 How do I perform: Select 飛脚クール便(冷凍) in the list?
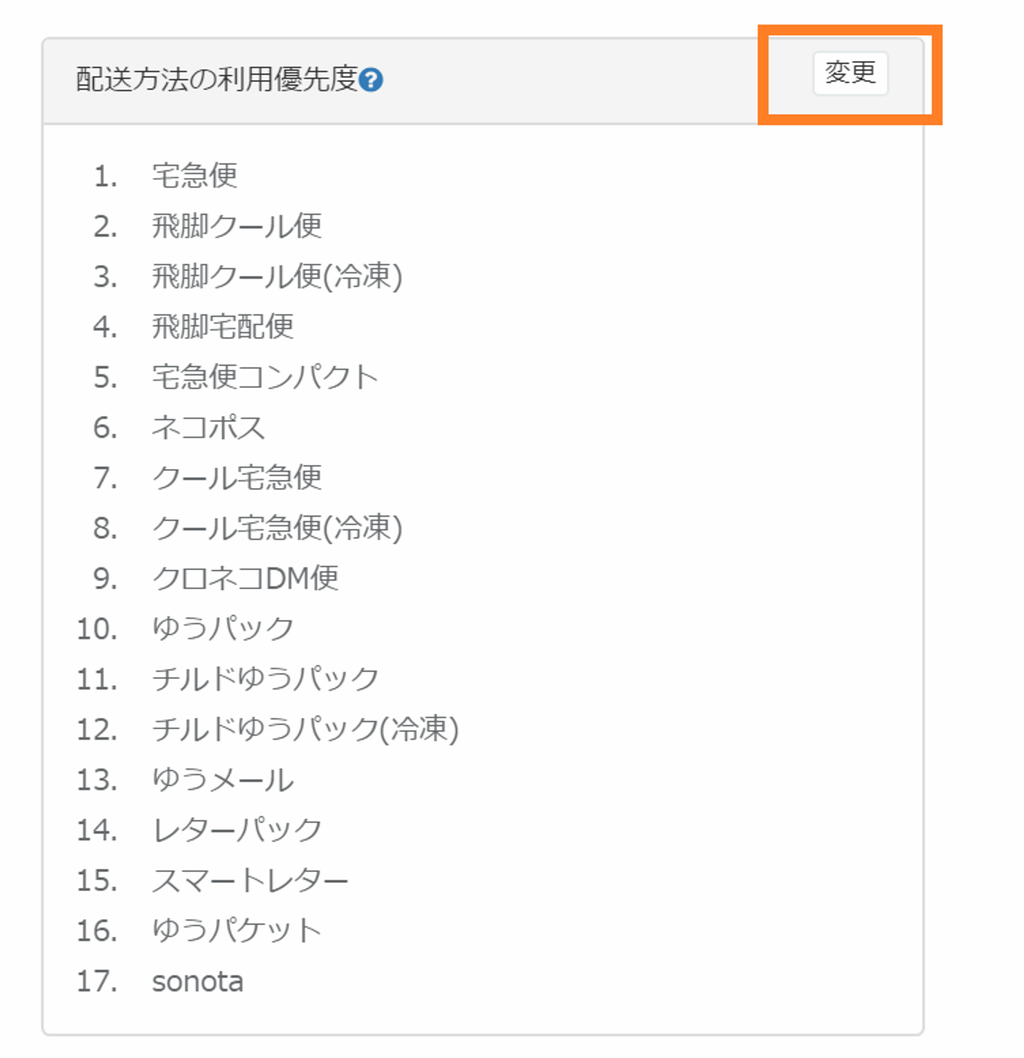tap(276, 276)
